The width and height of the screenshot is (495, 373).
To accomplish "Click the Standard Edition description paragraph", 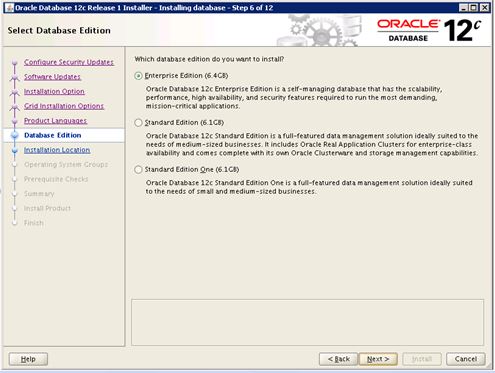I will [x=312, y=144].
